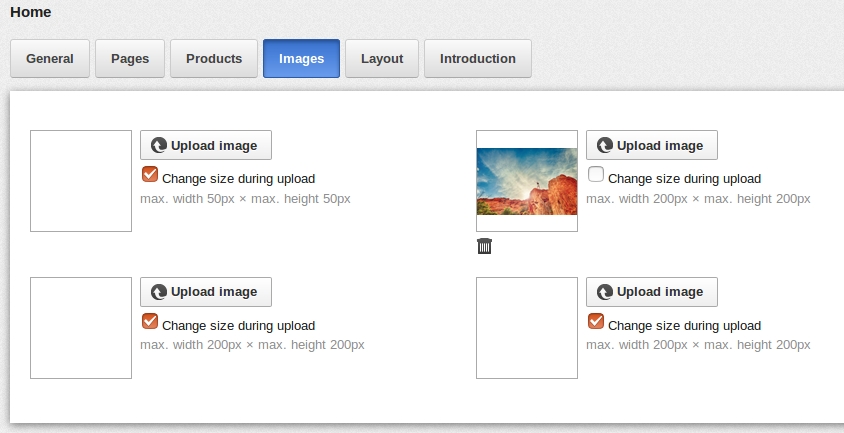Switch to the Introduction tab

(x=478, y=58)
